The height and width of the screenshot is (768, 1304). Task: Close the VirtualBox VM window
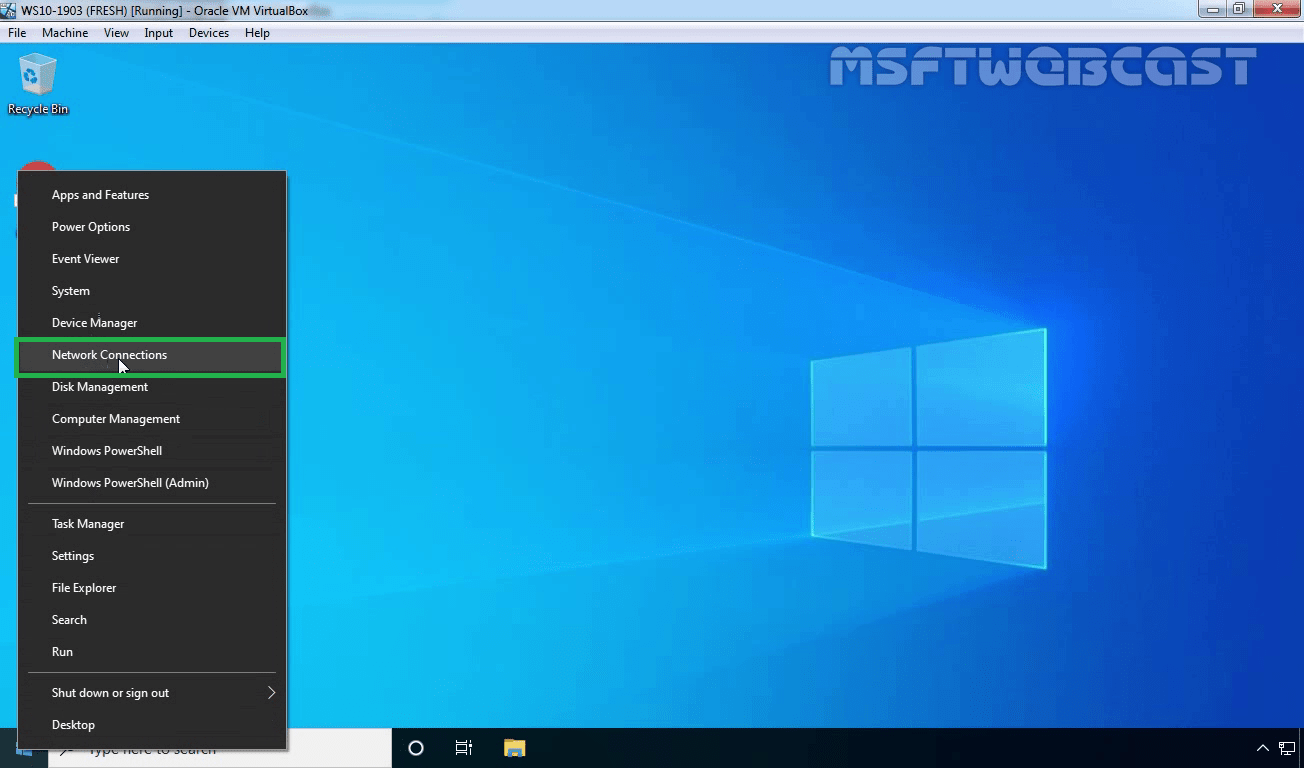[1276, 9]
